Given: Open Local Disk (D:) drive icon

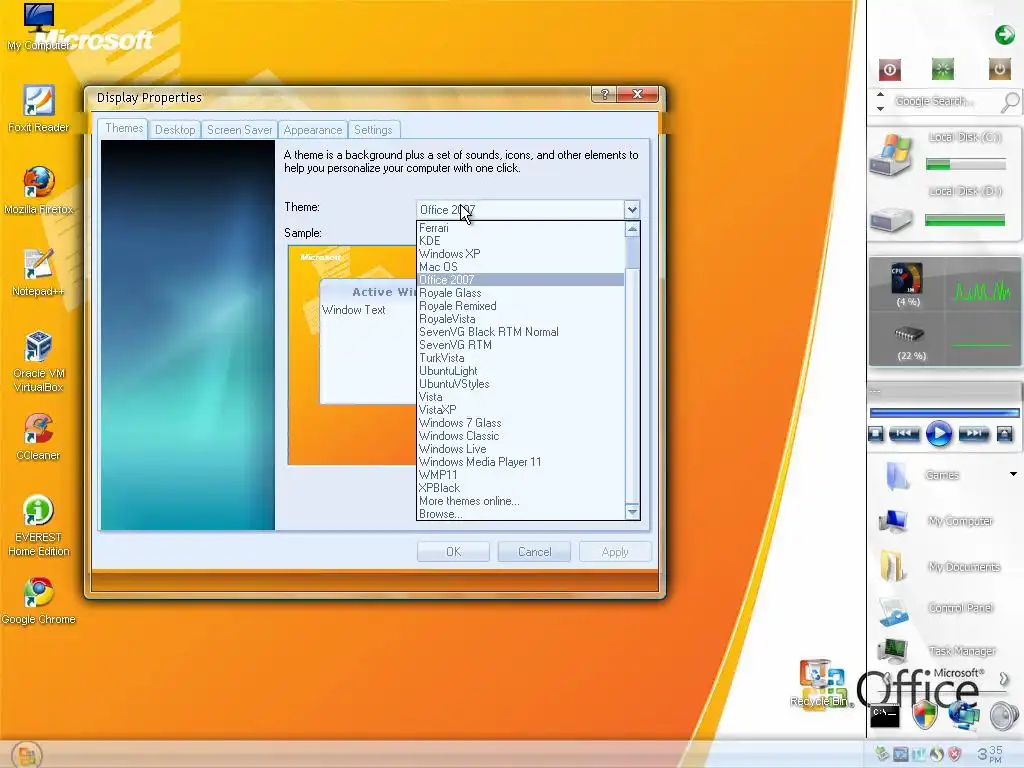Looking at the screenshot, I should [x=891, y=219].
